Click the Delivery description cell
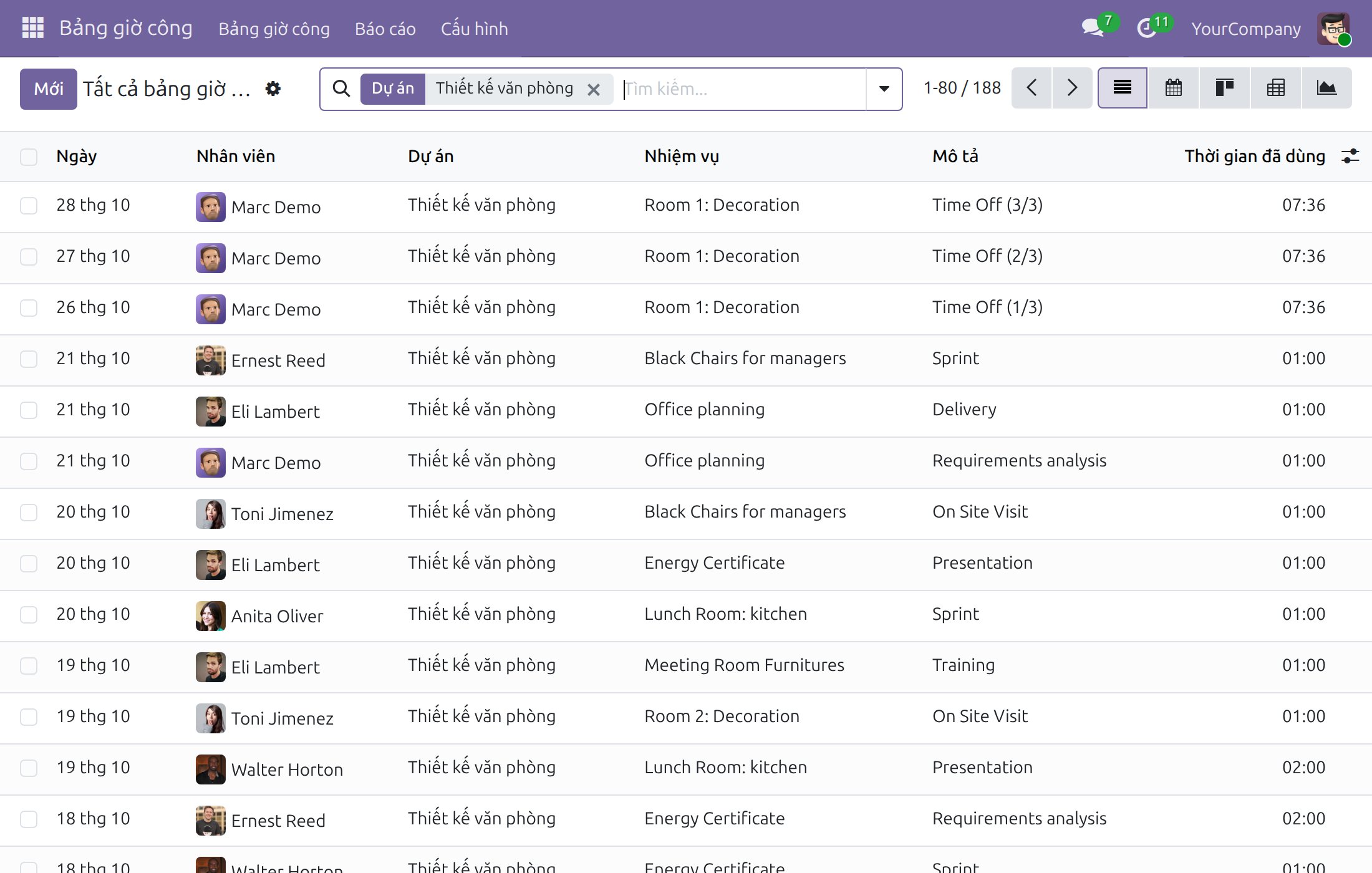This screenshot has height=873, width=1372. [x=964, y=410]
